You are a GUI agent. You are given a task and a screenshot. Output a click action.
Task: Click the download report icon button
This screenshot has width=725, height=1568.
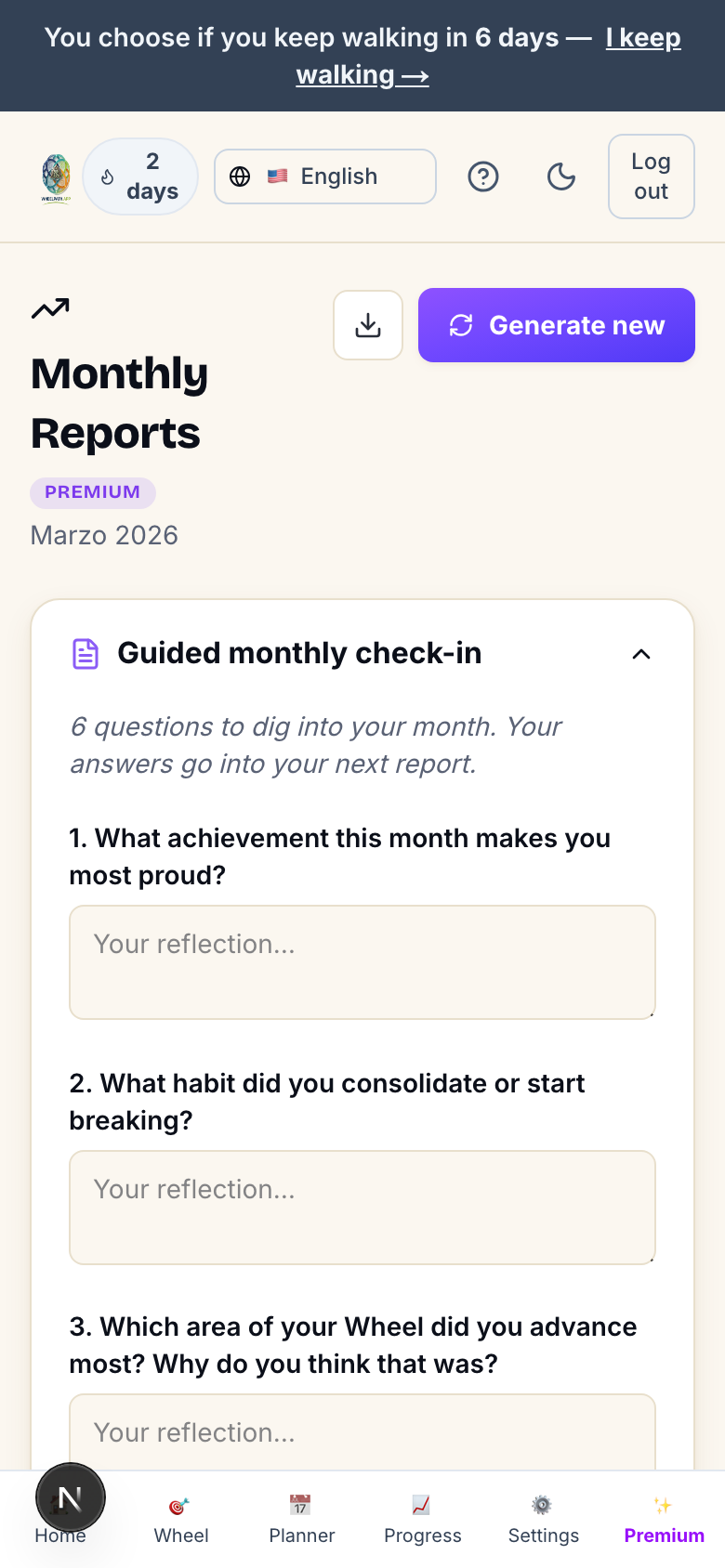368,325
